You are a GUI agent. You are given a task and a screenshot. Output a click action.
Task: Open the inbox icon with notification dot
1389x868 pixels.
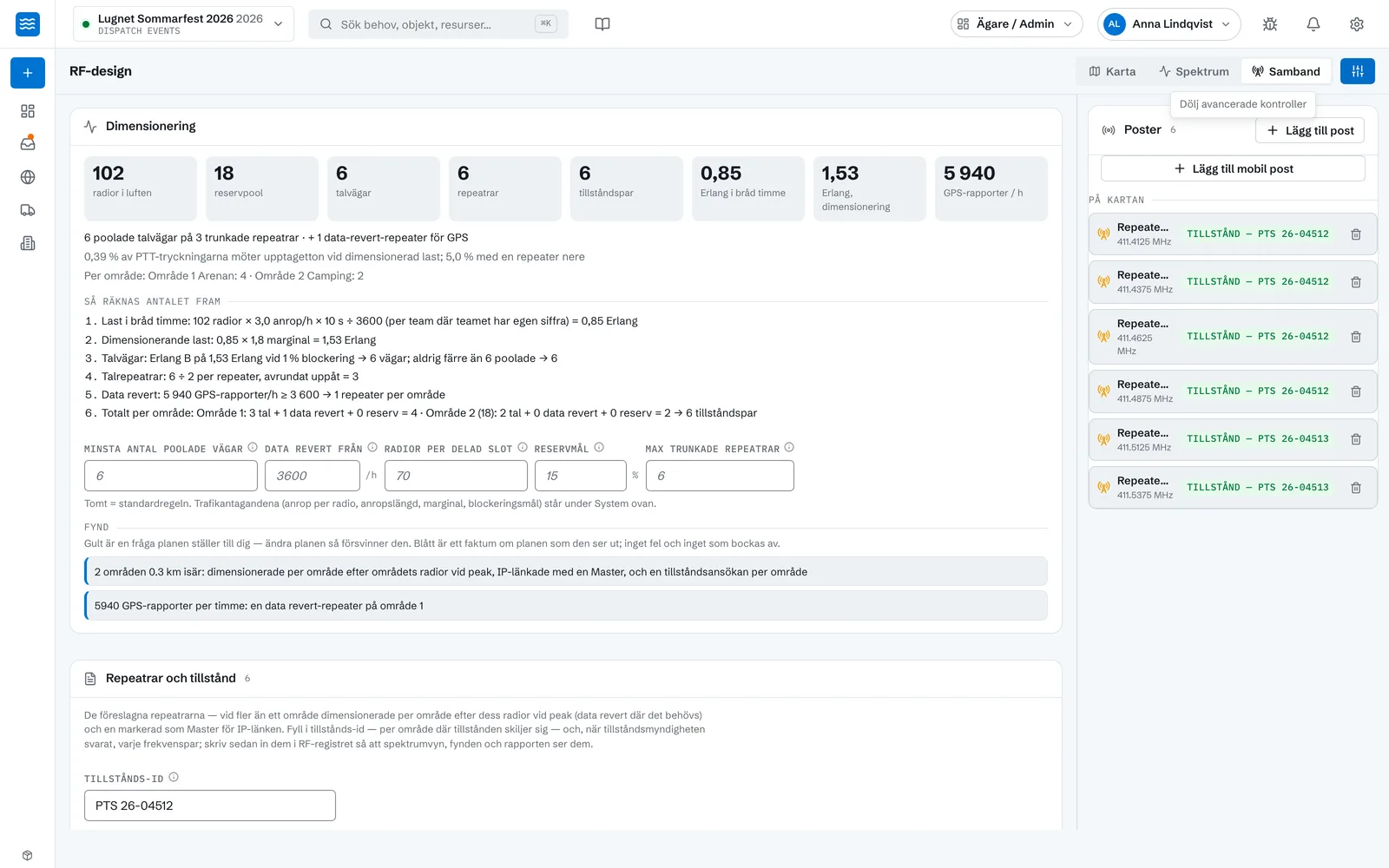tap(28, 143)
